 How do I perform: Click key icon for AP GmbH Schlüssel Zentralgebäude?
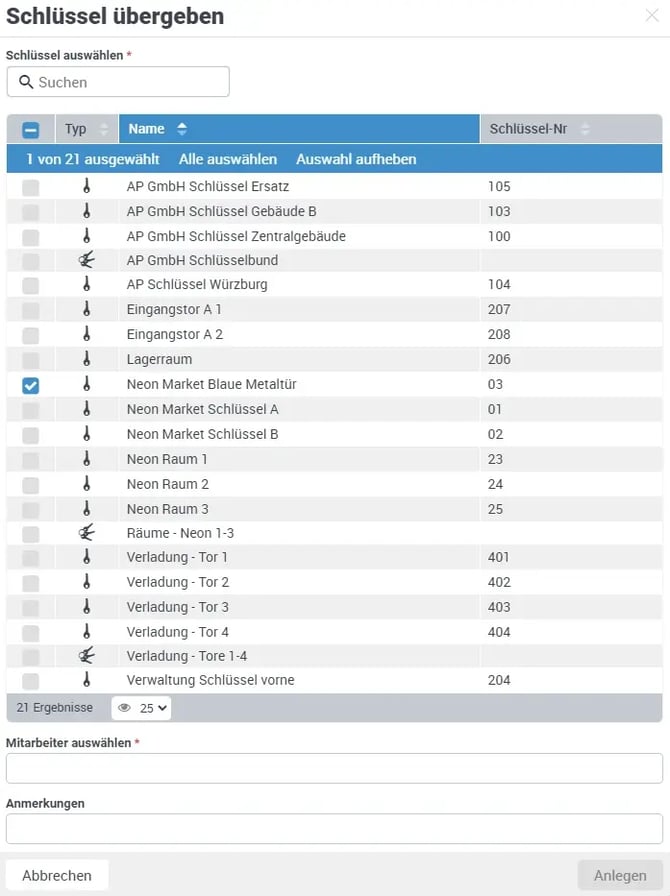(x=86, y=235)
